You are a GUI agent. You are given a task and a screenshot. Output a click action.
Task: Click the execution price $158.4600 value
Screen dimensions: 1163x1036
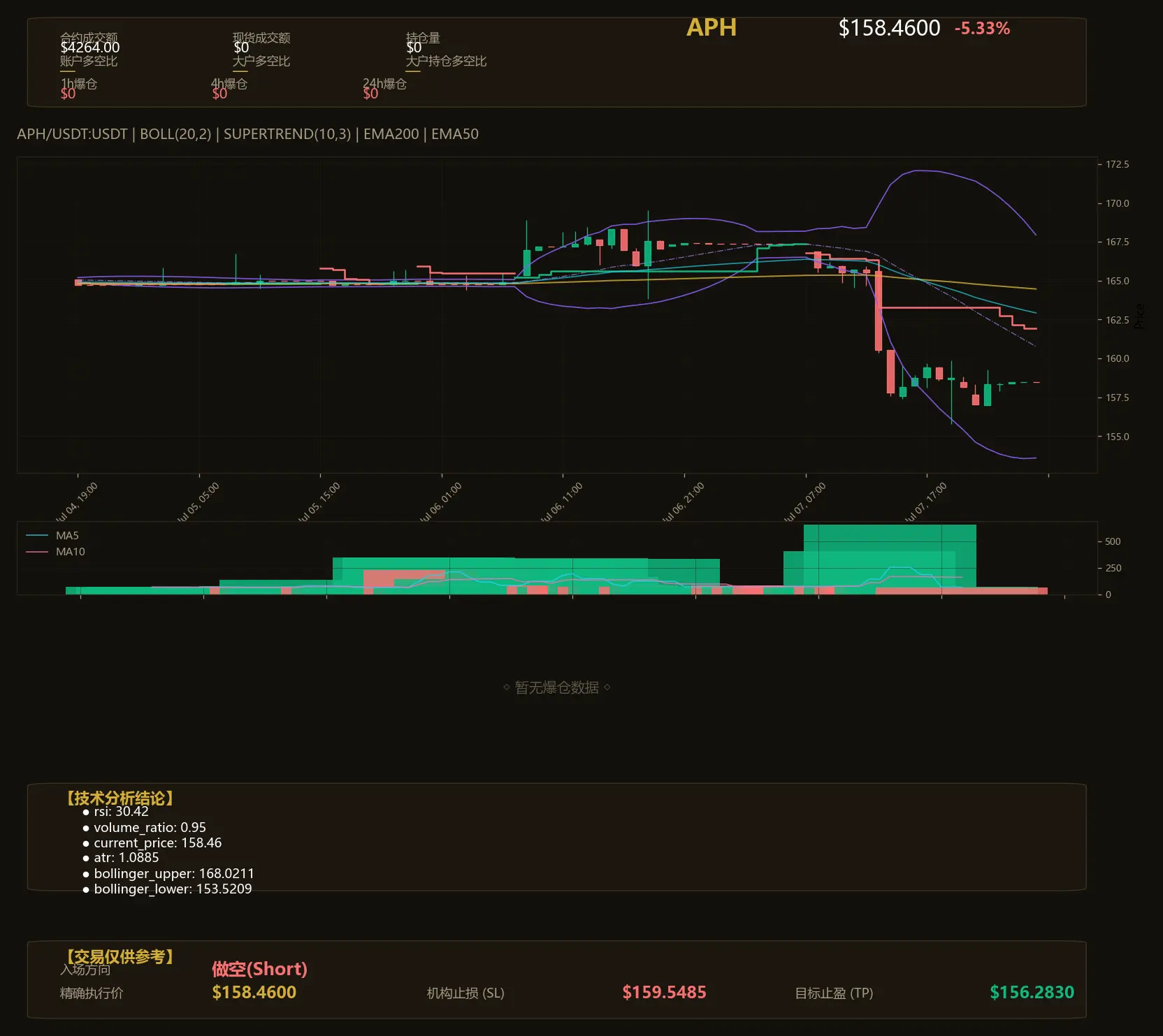pyautogui.click(x=254, y=992)
